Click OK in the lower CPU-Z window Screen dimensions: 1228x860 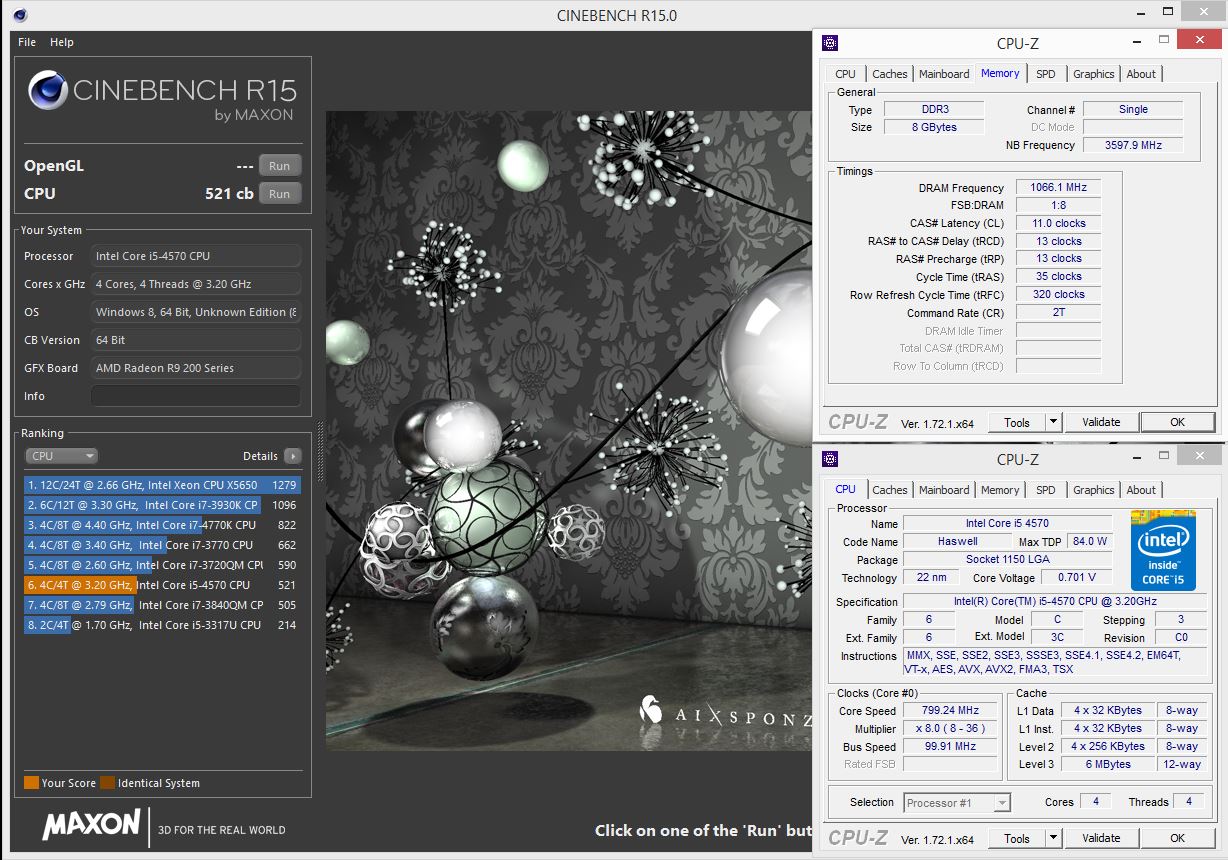[x=1177, y=838]
